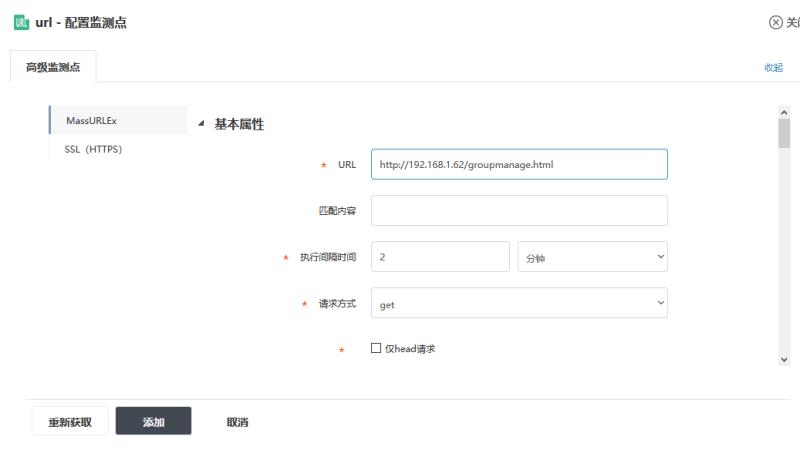Expand the 请求方式 get dropdown
The image size is (800, 450).
pos(518,303)
